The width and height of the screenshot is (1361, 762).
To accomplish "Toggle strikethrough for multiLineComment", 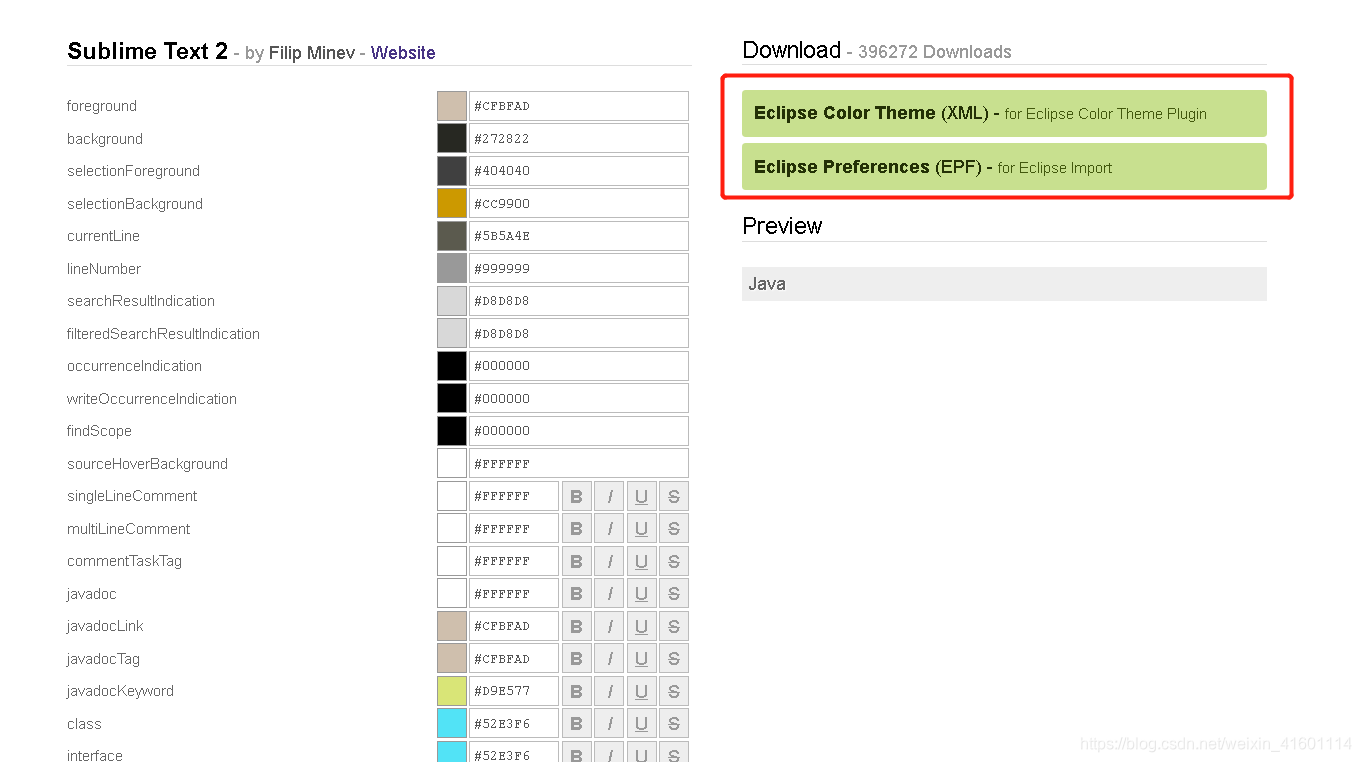I will tap(674, 529).
